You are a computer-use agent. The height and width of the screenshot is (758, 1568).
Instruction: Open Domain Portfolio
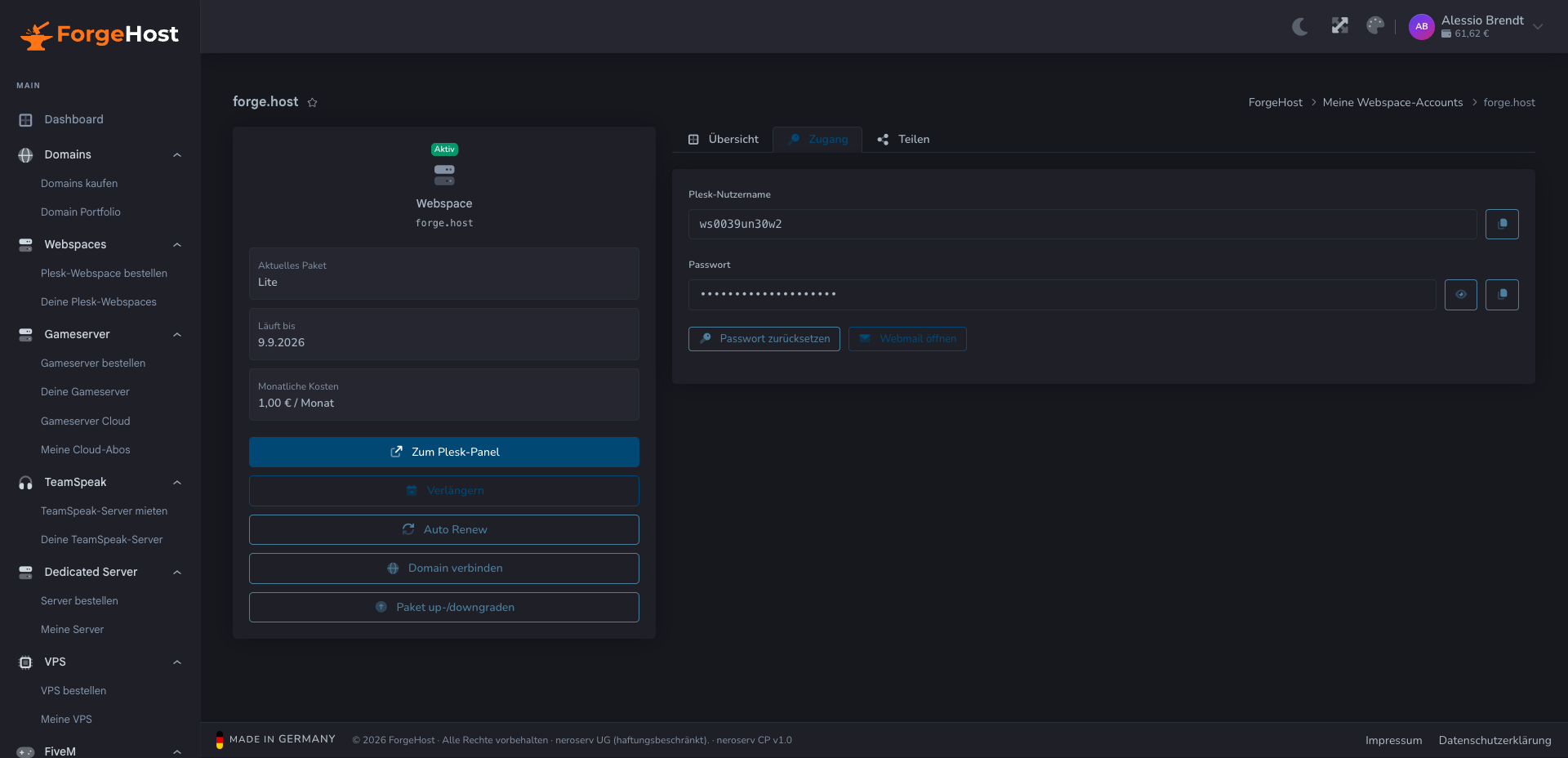pyautogui.click(x=81, y=212)
